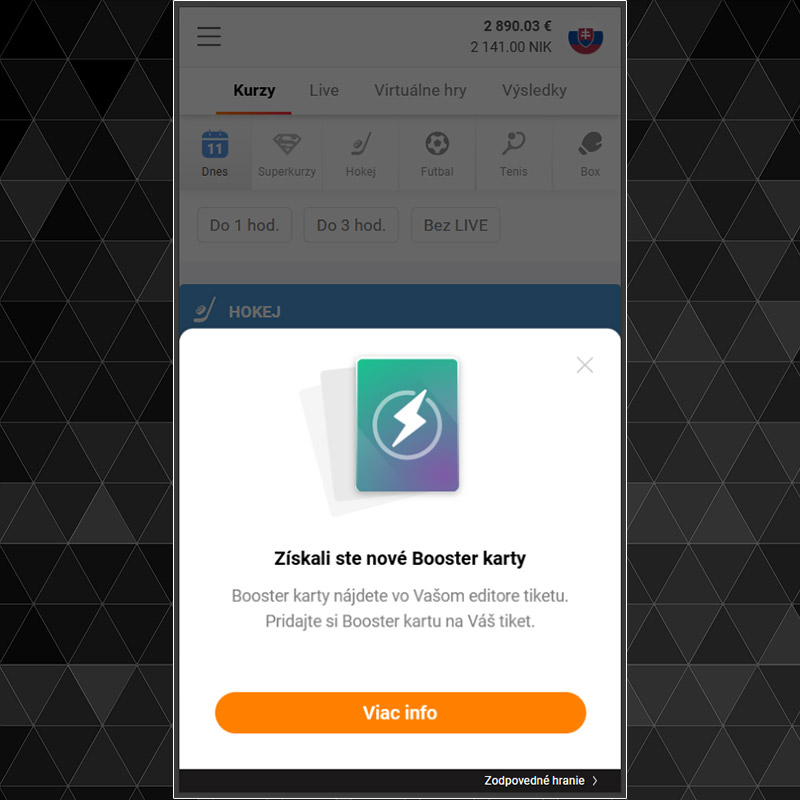Expand the HOKEJ section header
The image size is (800, 800).
tap(400, 310)
